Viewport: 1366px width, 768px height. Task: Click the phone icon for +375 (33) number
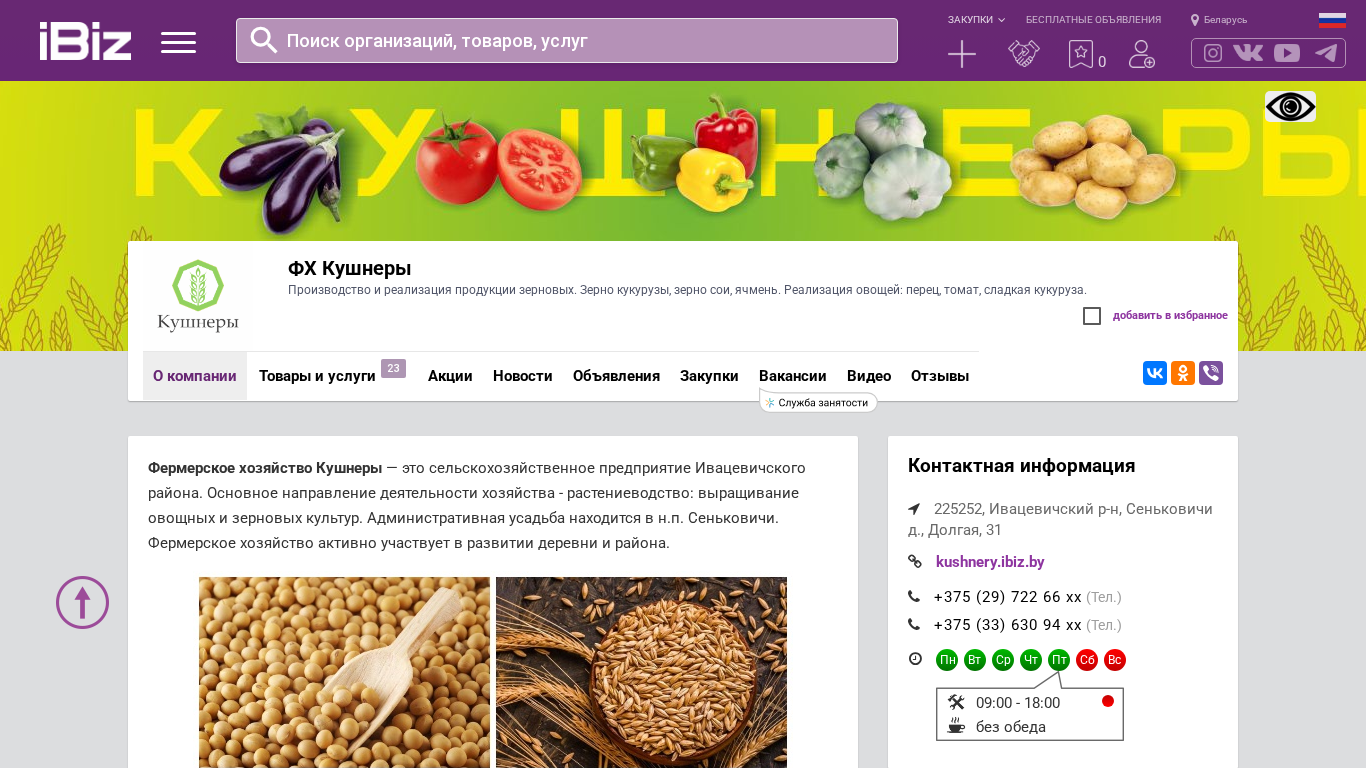point(914,625)
